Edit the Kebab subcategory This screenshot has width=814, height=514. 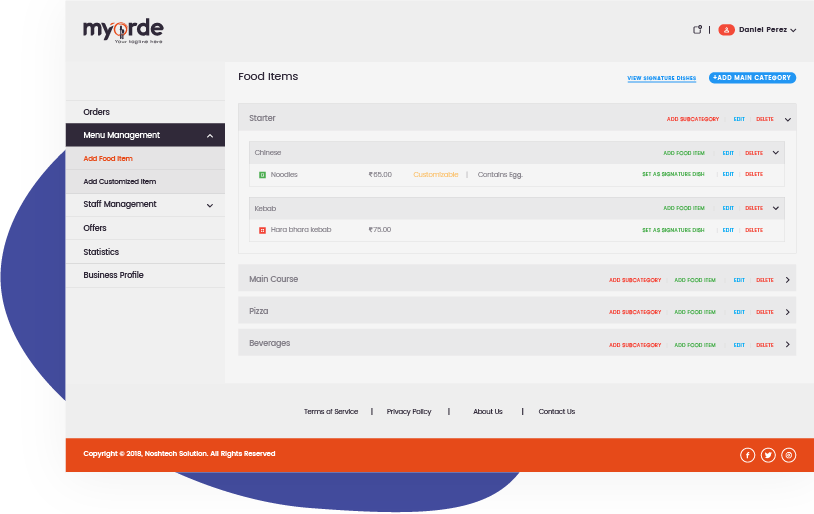click(x=728, y=208)
